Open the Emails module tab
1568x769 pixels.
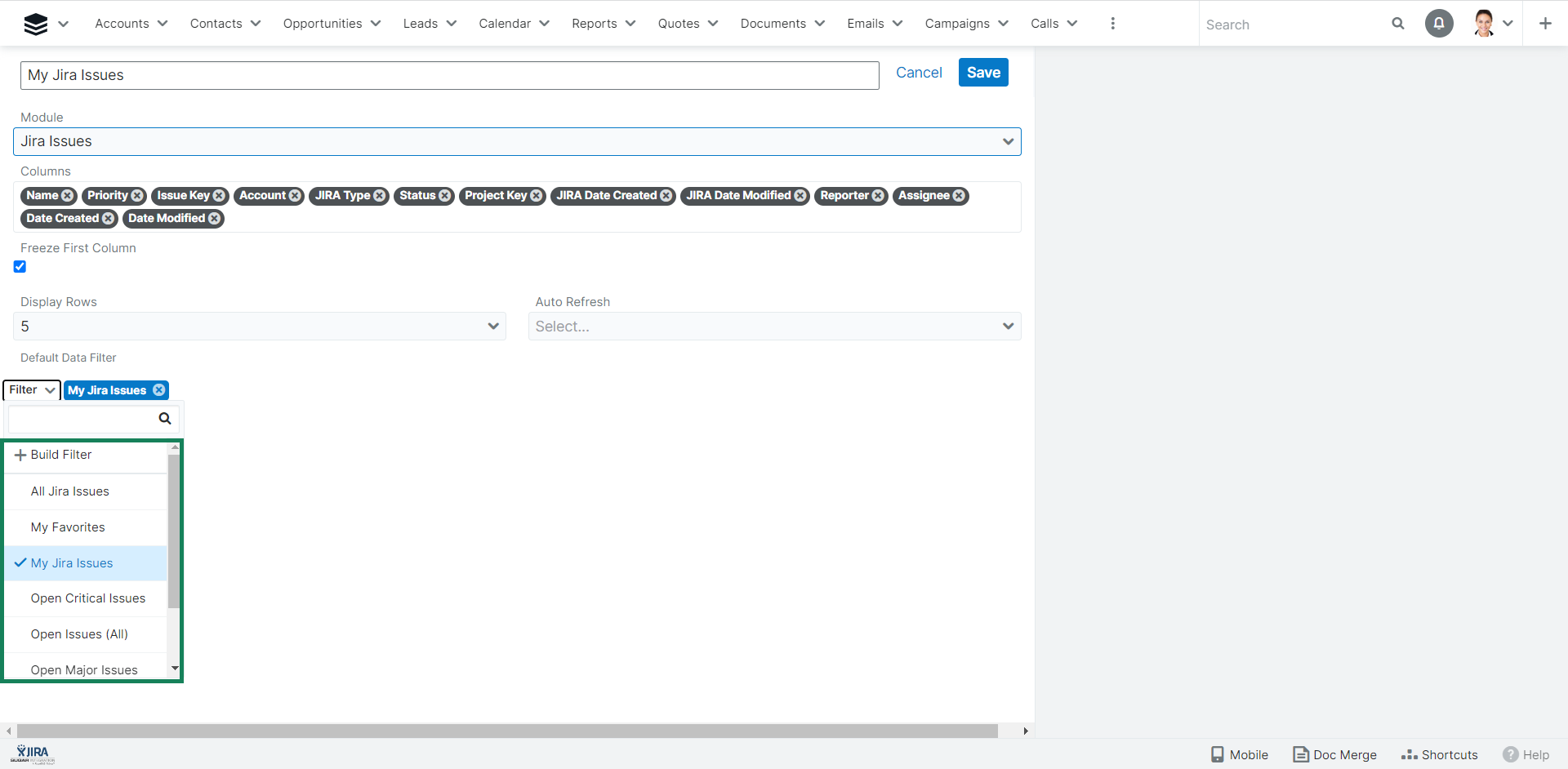(x=865, y=24)
